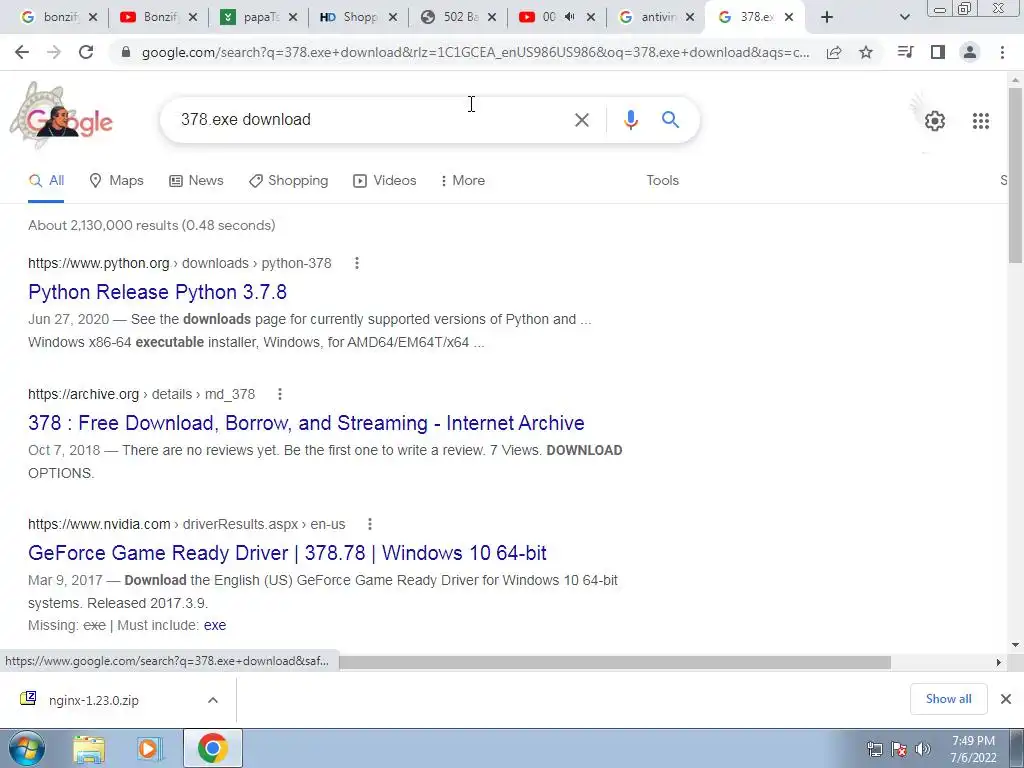
Task: Select the News search filter
Action: point(196,181)
